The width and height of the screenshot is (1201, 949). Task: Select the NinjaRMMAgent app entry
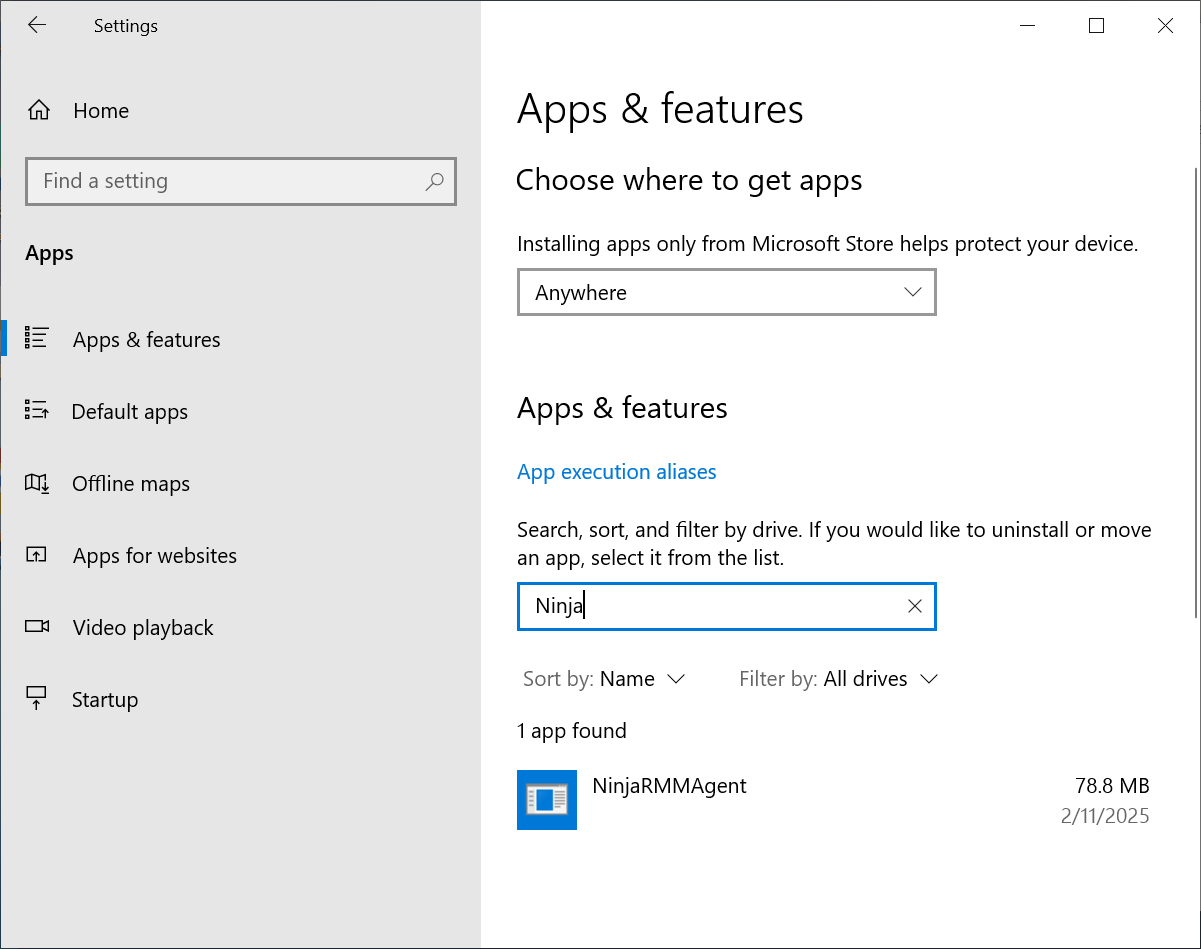833,800
